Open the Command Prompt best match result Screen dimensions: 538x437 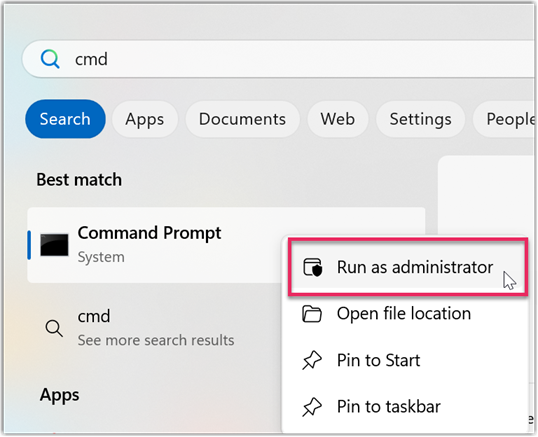coord(154,245)
